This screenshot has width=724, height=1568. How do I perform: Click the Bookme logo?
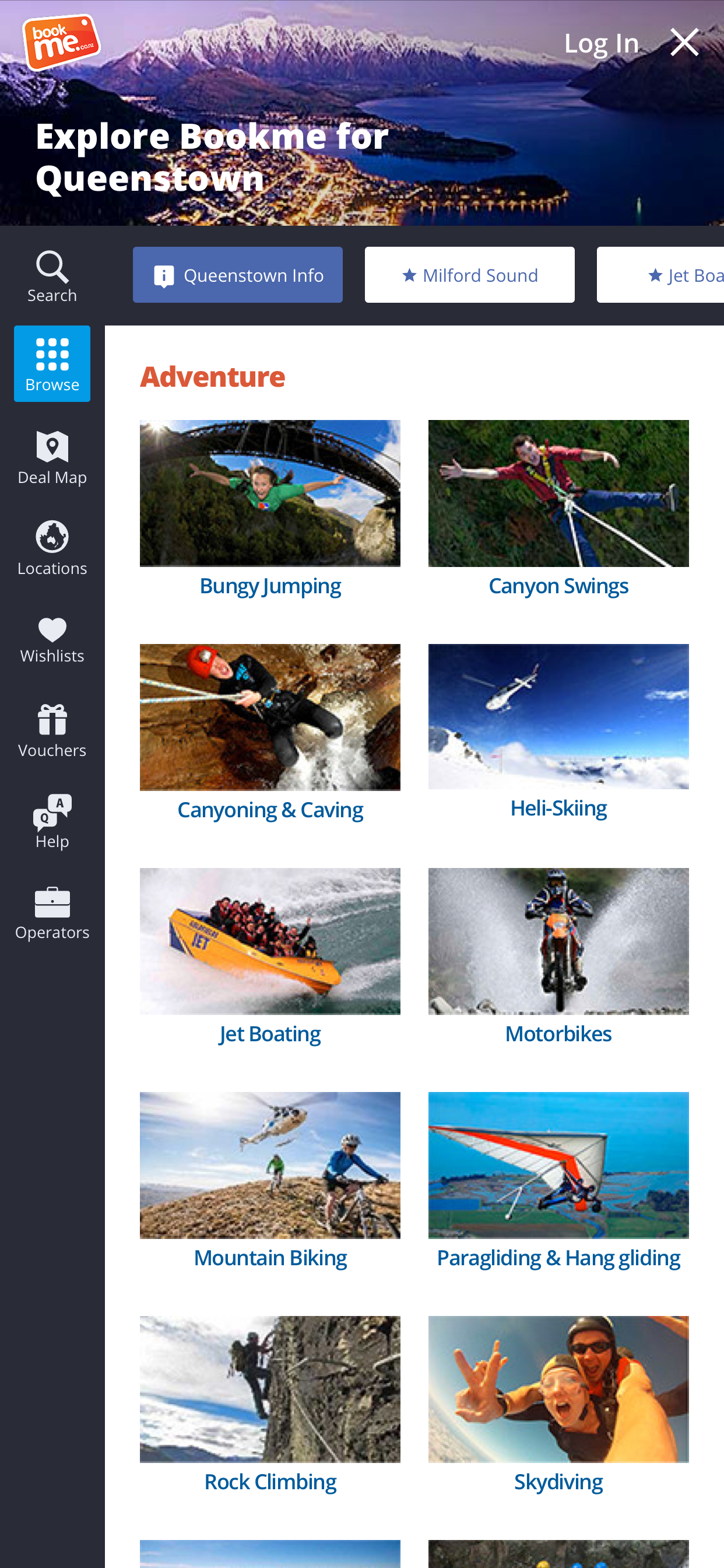point(61,42)
